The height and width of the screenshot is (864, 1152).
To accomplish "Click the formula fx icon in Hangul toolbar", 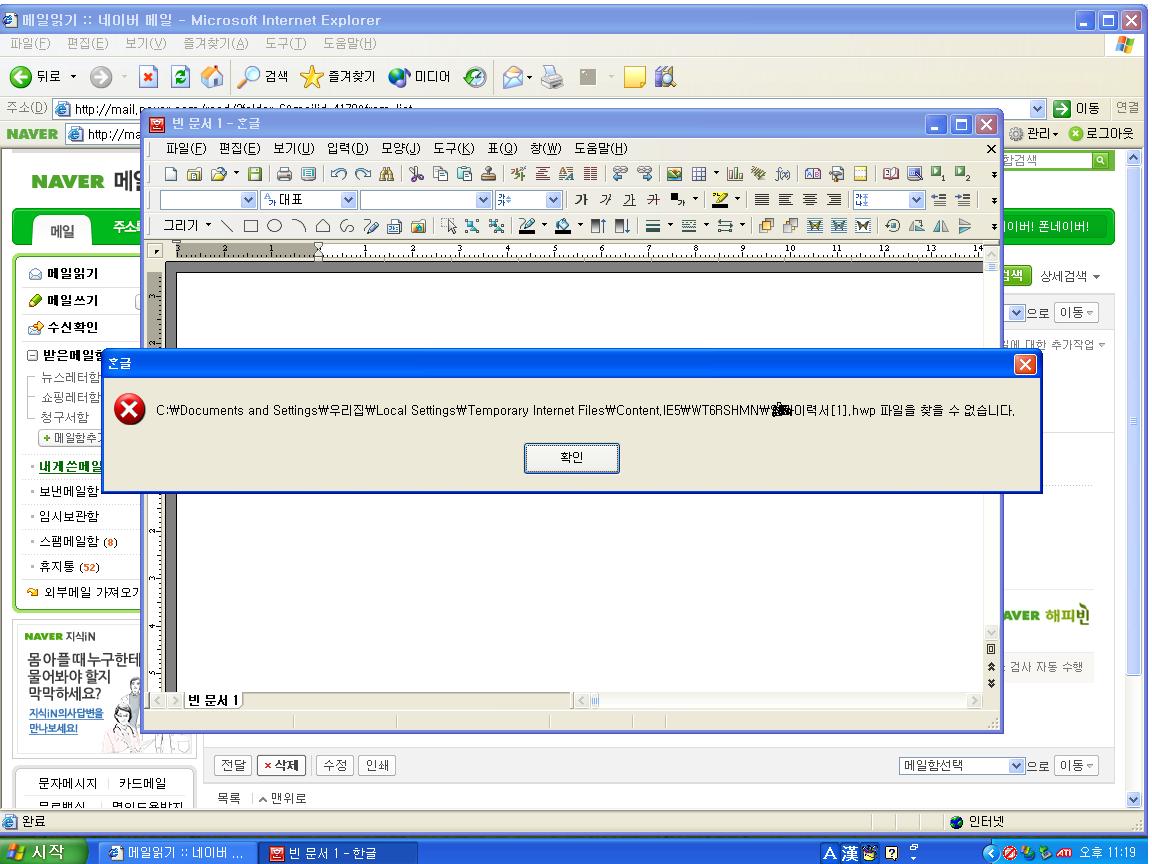I will pyautogui.click(x=783, y=174).
